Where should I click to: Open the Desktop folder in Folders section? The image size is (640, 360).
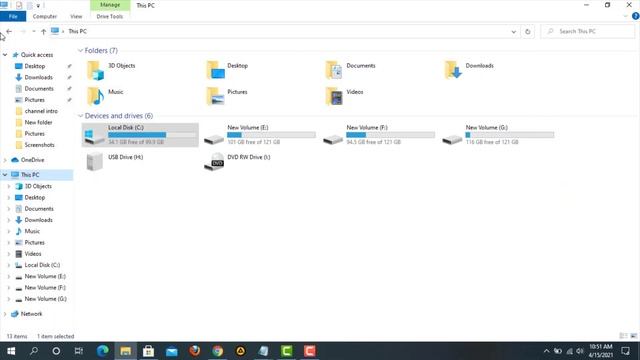215,70
